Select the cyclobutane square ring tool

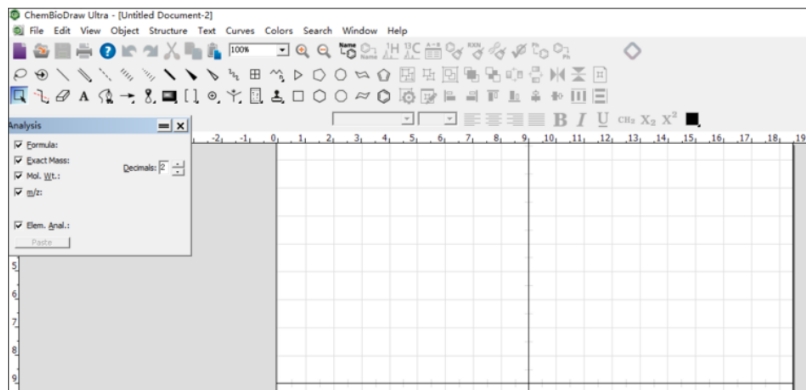(x=298, y=96)
